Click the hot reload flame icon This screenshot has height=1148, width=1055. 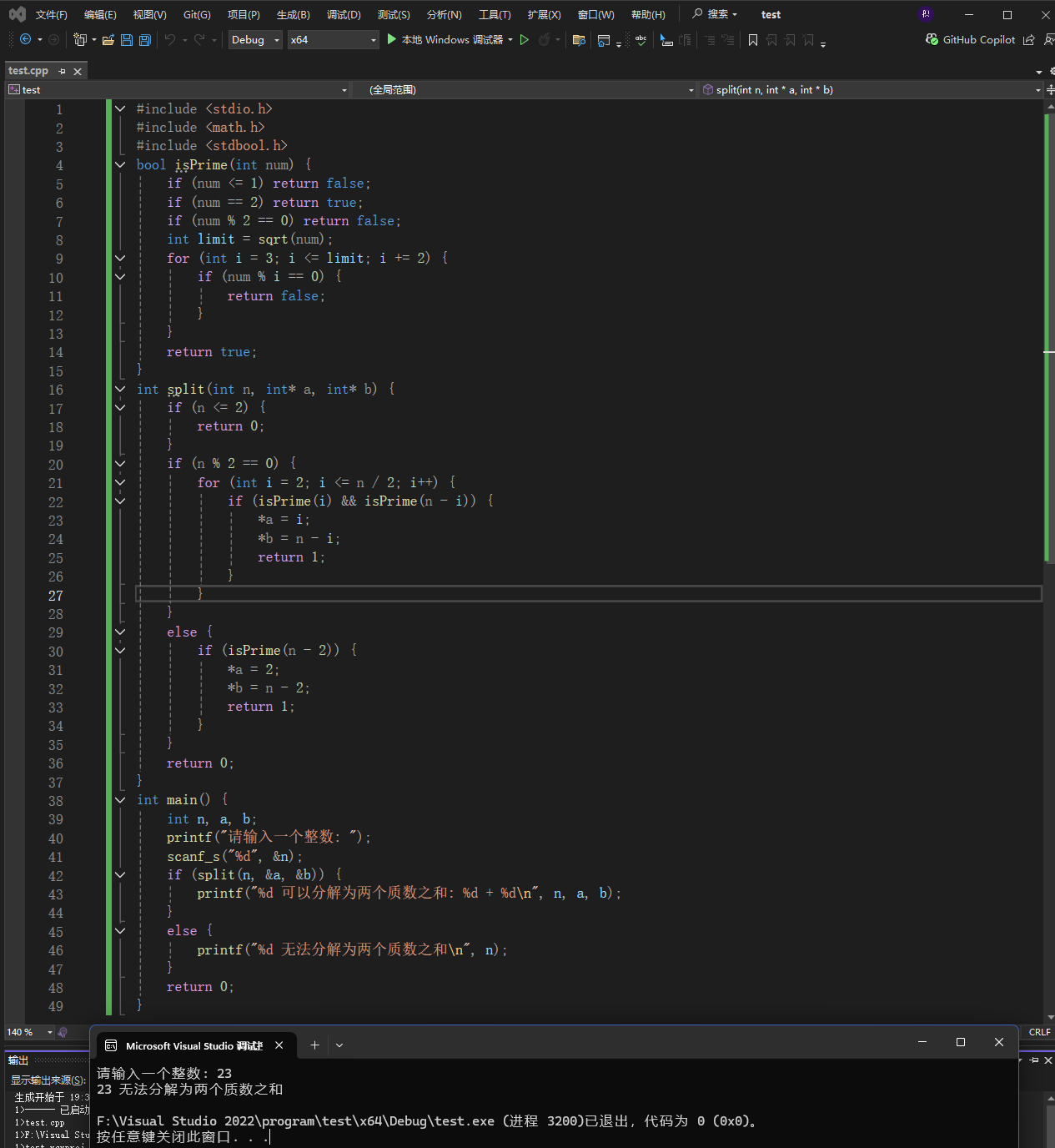click(545, 39)
